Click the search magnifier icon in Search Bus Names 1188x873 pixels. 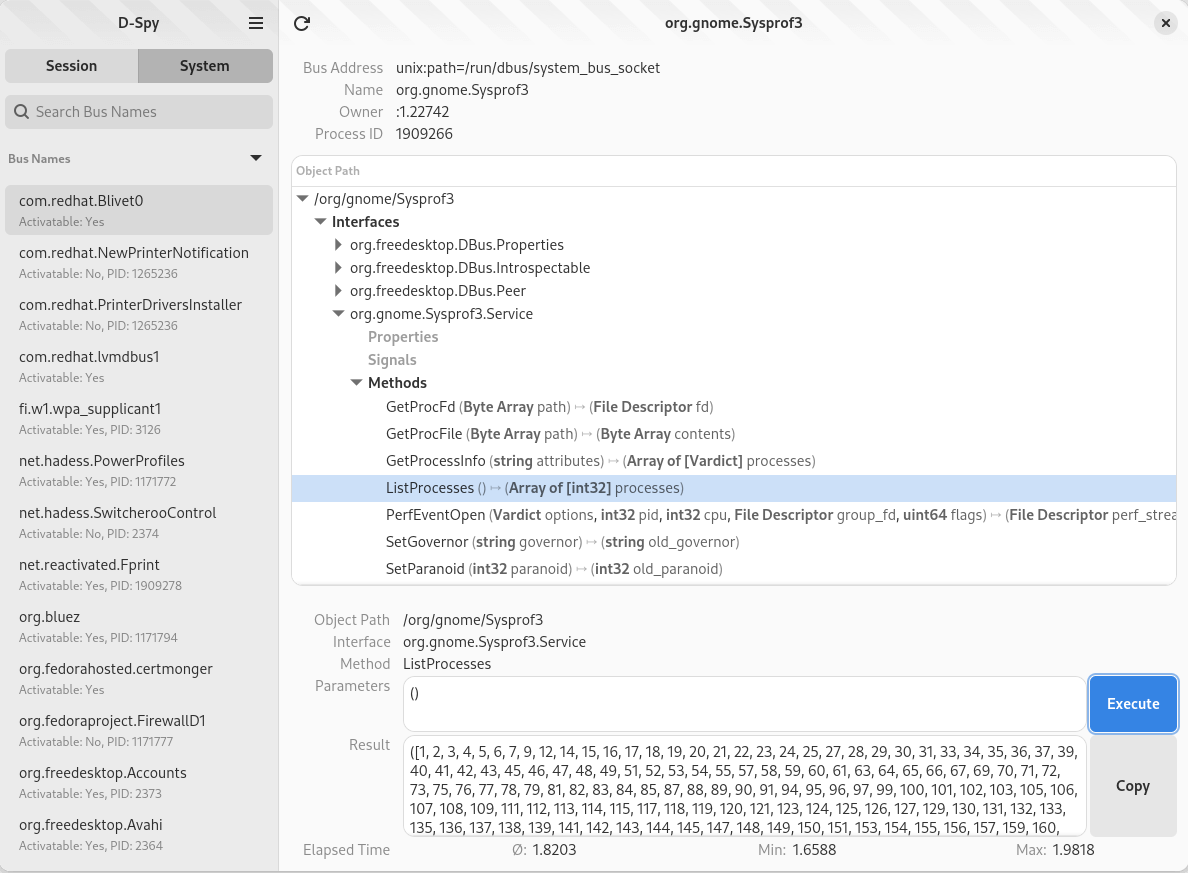pos(21,112)
